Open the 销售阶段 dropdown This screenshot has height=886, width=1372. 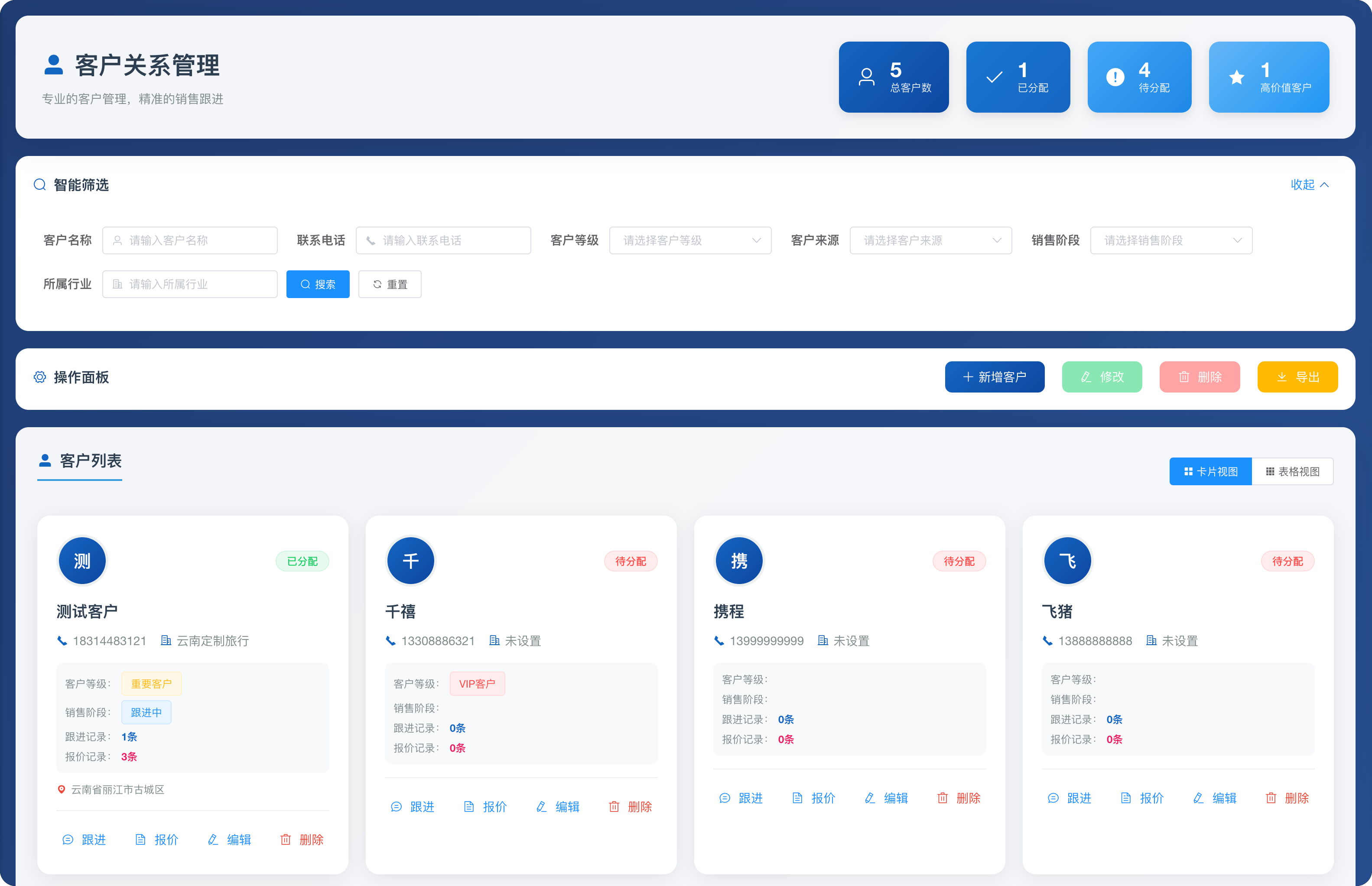1171,240
